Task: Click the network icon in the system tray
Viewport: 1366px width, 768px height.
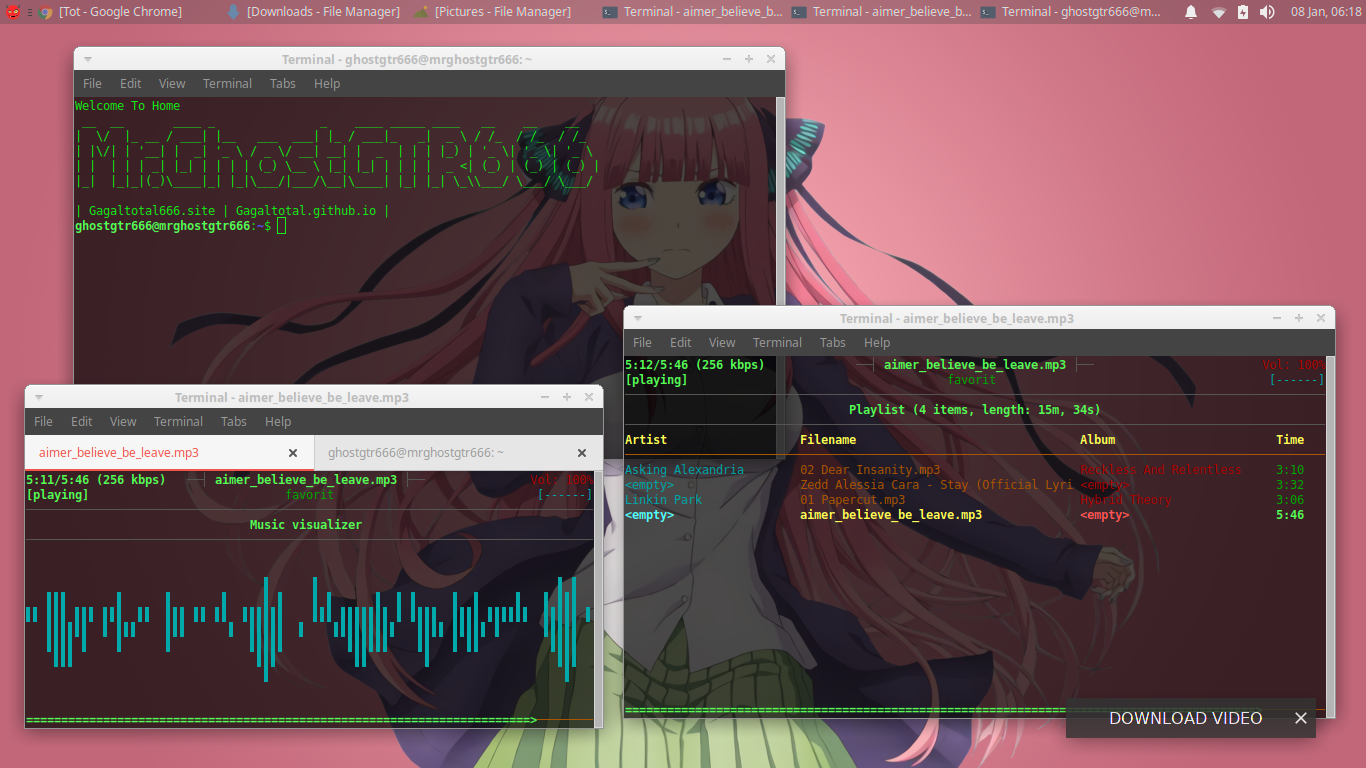Action: click(1218, 12)
